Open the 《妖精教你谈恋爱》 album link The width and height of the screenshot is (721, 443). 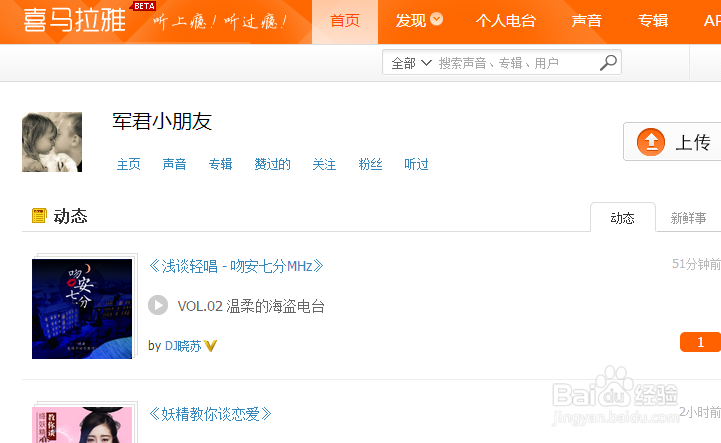(x=210, y=414)
